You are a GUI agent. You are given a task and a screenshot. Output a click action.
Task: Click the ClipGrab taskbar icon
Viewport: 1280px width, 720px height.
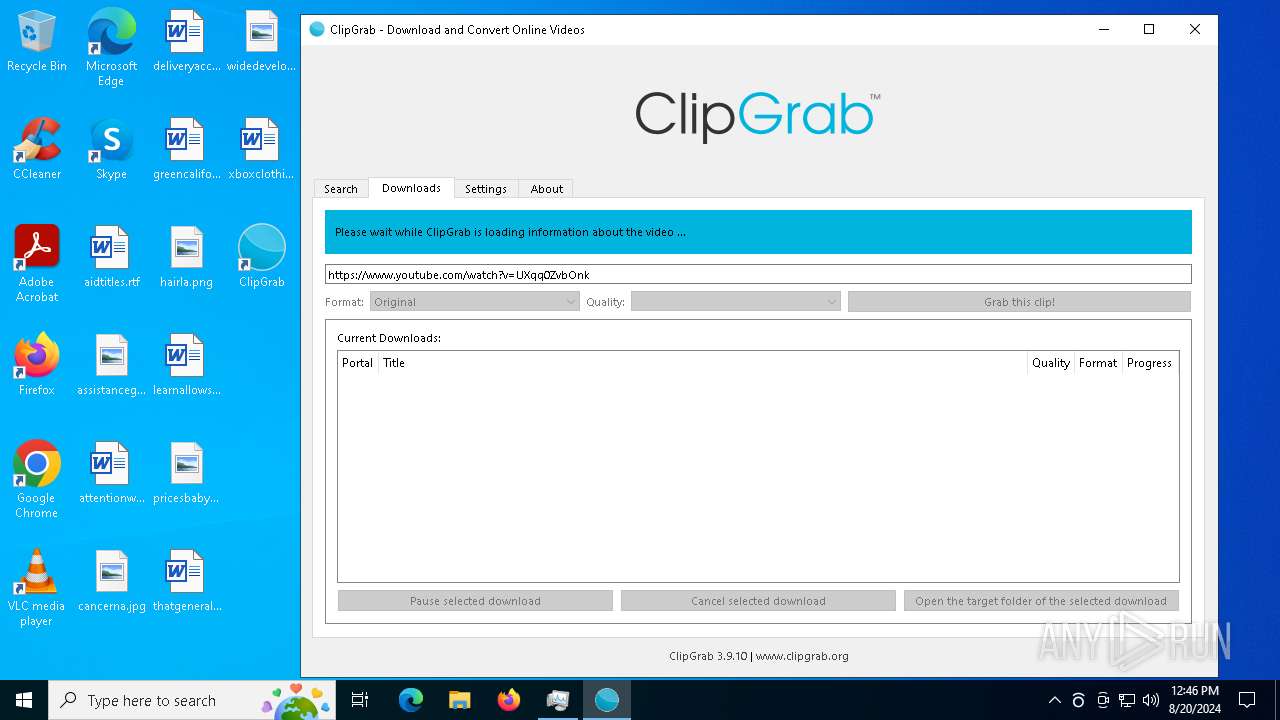point(606,700)
